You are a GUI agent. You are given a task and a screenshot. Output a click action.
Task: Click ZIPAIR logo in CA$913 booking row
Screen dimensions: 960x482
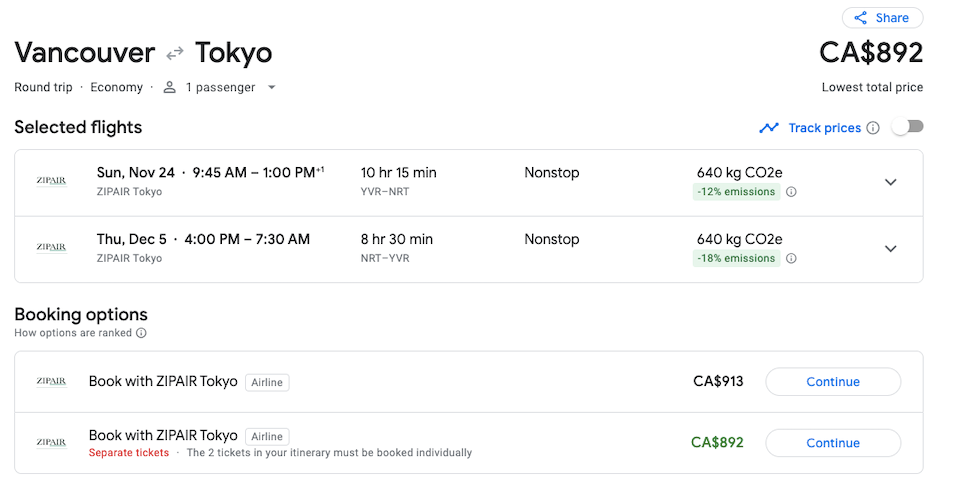click(x=51, y=382)
